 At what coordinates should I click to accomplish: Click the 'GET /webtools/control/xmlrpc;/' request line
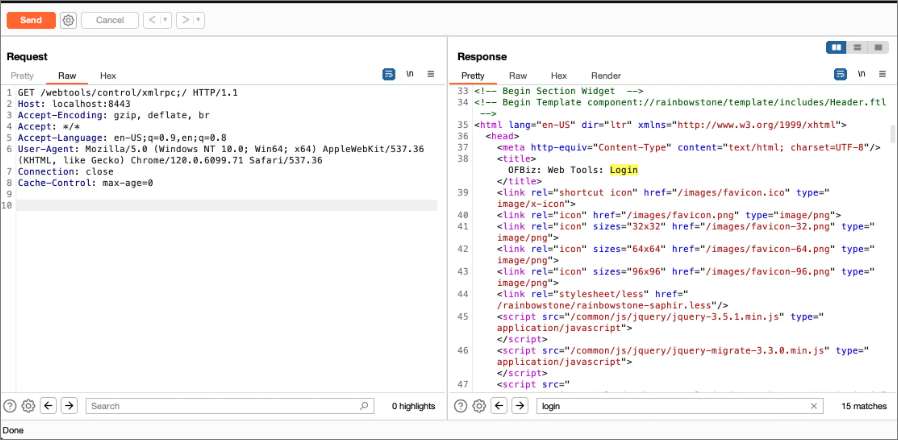128,92
